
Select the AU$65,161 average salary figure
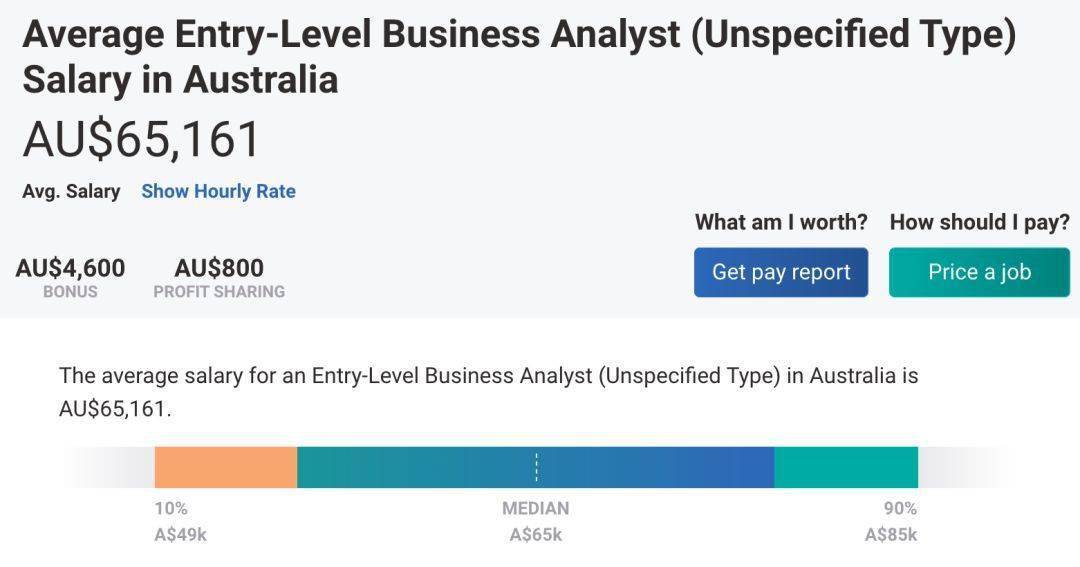point(141,140)
